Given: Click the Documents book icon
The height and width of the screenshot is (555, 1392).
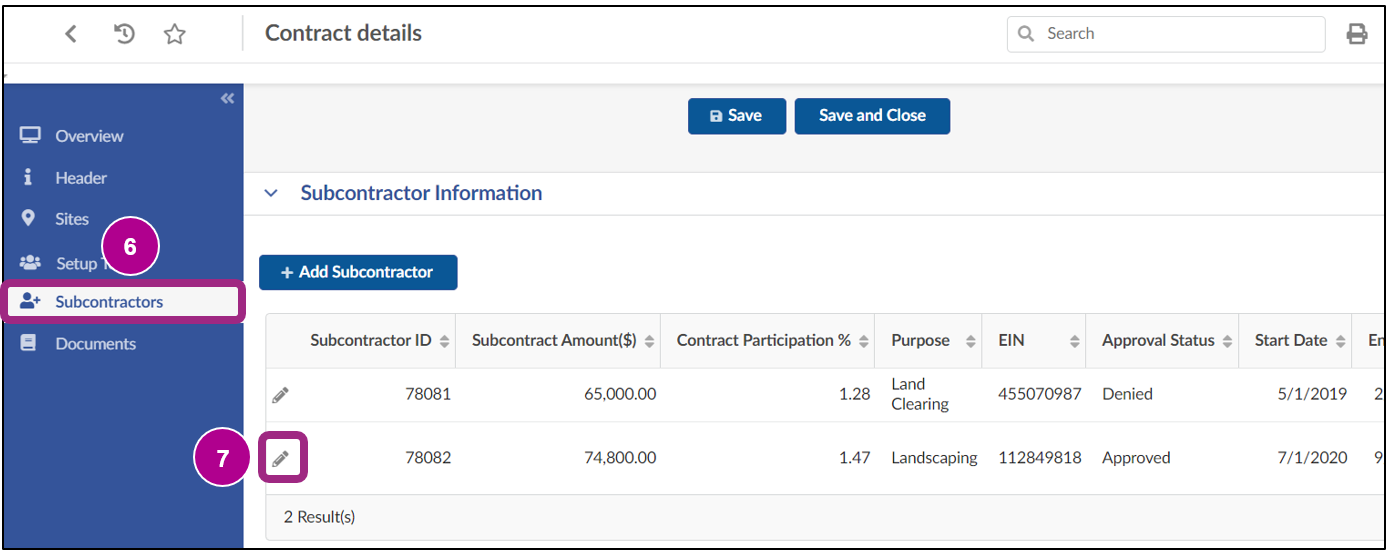Looking at the screenshot, I should pyautogui.click(x=28, y=343).
